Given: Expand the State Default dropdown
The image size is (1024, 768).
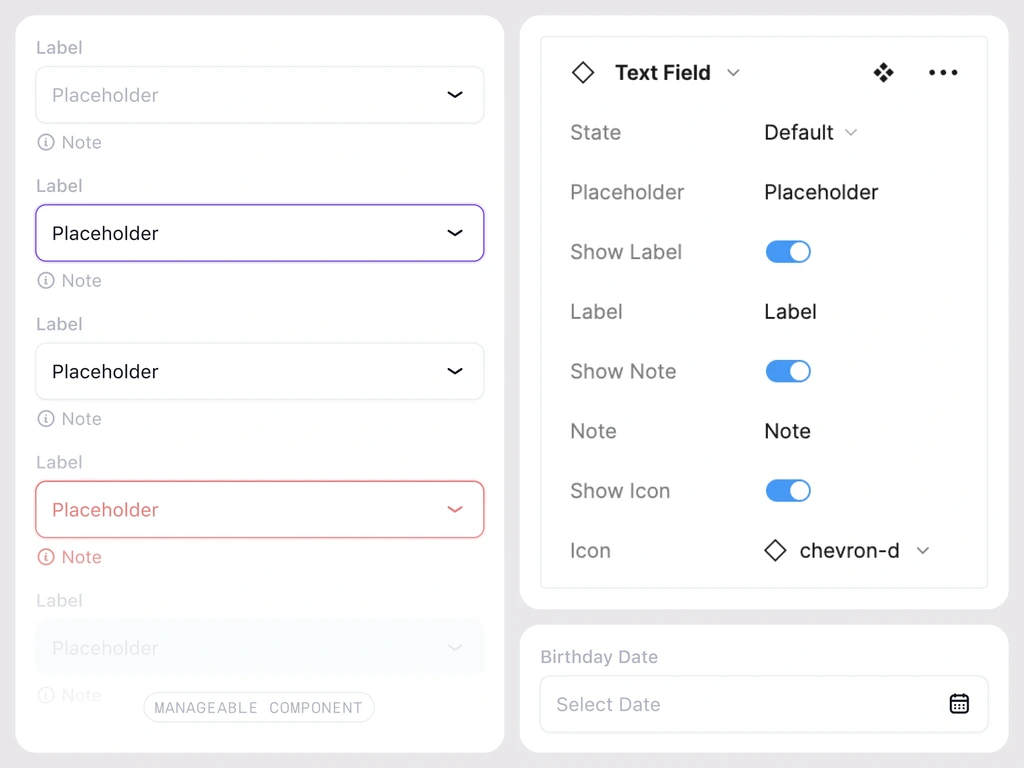Looking at the screenshot, I should pyautogui.click(x=851, y=132).
